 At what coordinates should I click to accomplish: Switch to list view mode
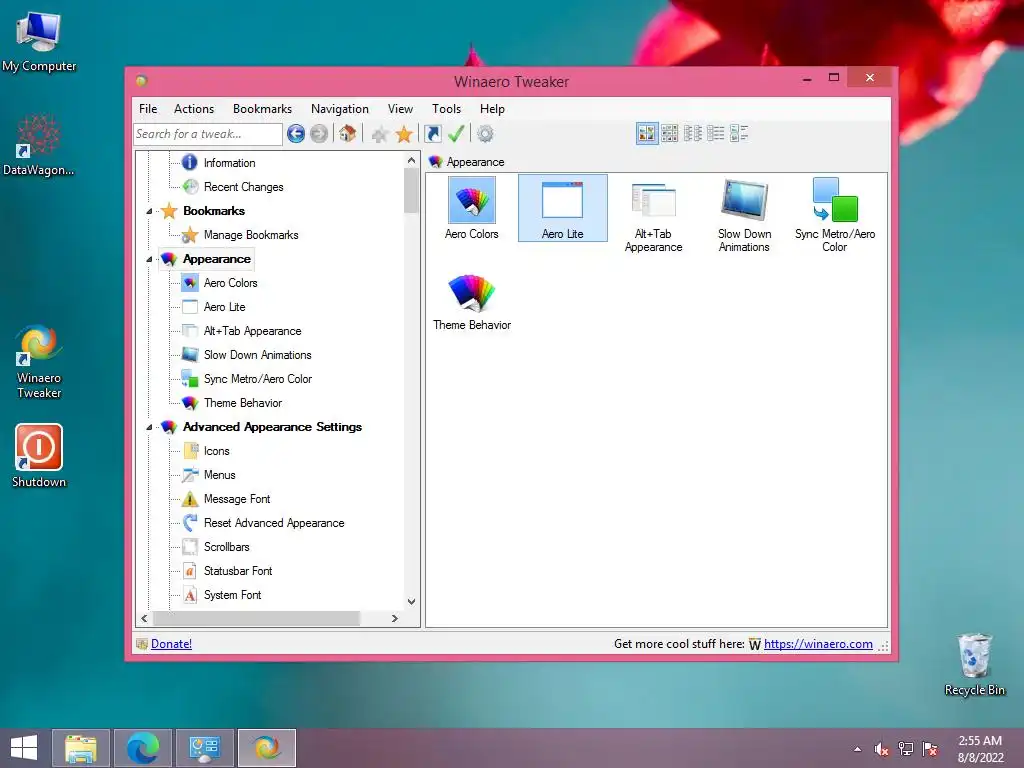(x=693, y=134)
